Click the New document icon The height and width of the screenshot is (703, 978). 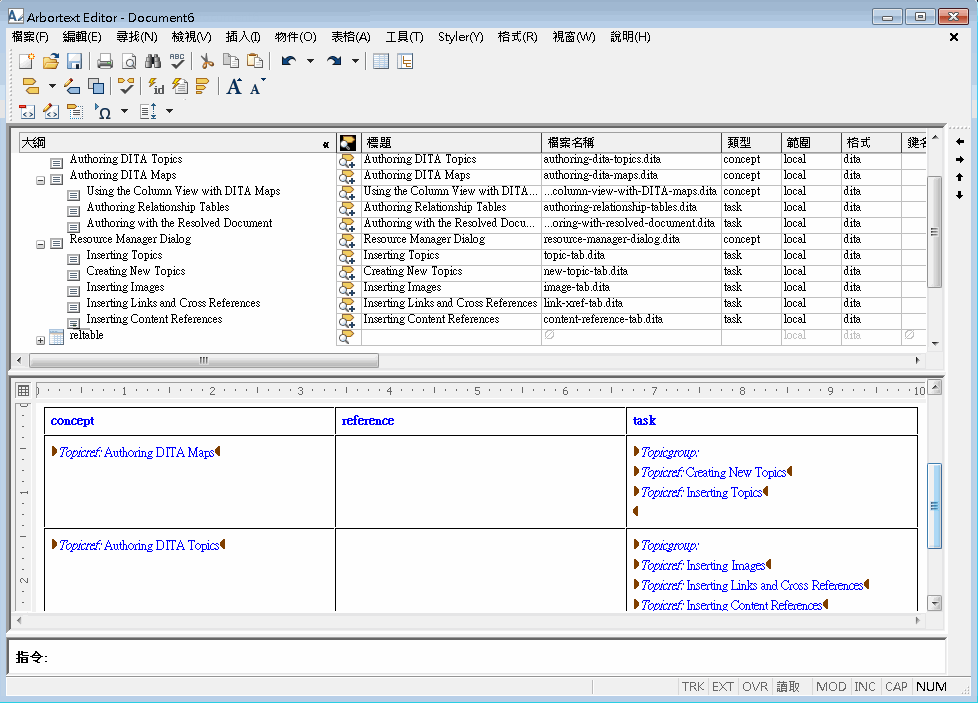(26, 61)
